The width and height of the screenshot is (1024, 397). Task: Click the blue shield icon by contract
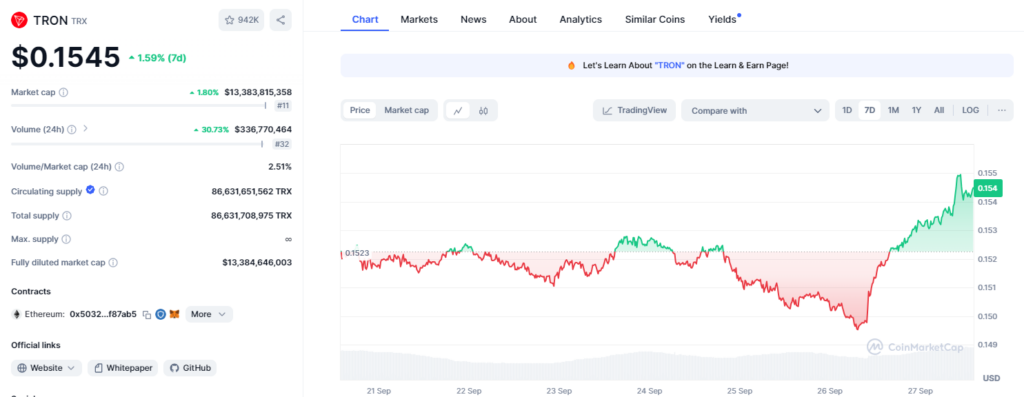point(161,315)
